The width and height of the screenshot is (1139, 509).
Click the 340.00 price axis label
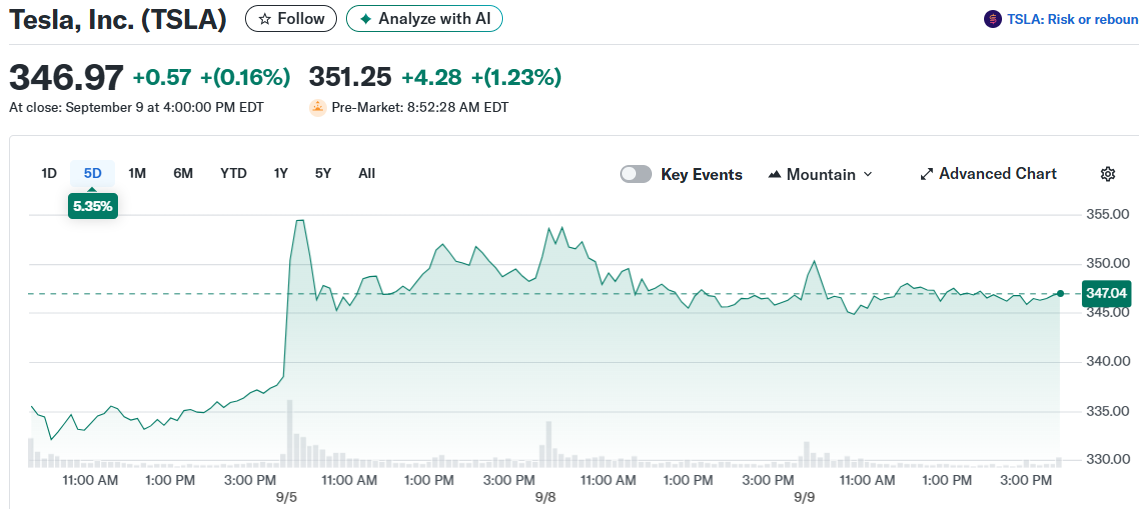tap(1110, 361)
